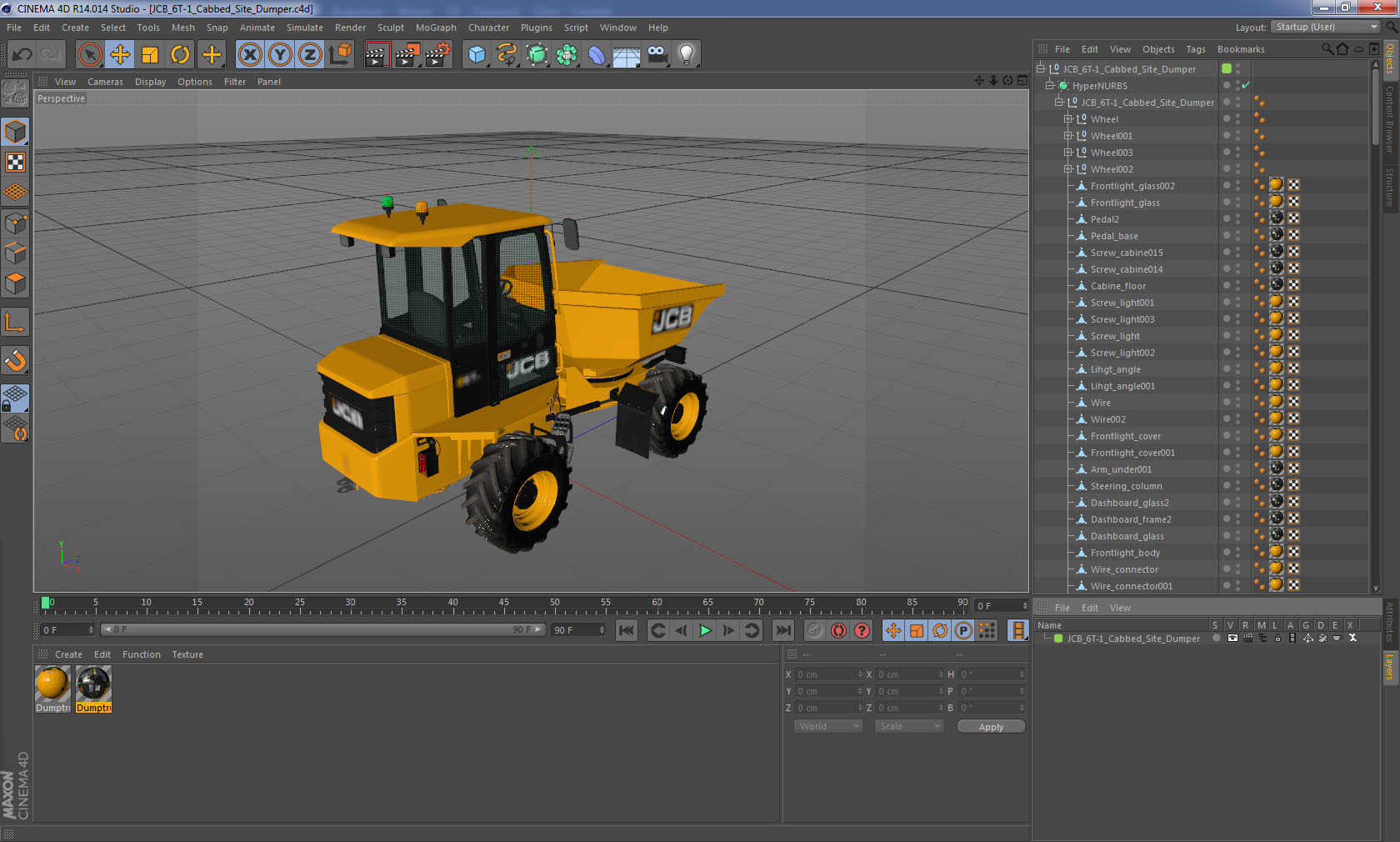Add a HyperNURBS generator object
Viewport: 1400px width, 842px height.
point(537,55)
